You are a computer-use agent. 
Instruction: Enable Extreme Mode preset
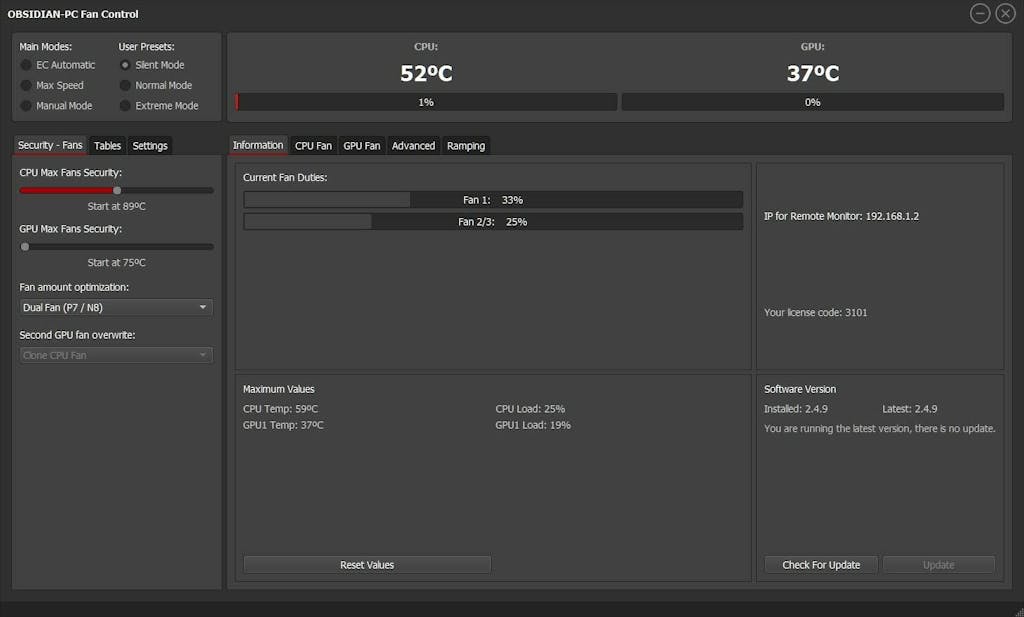(125, 105)
